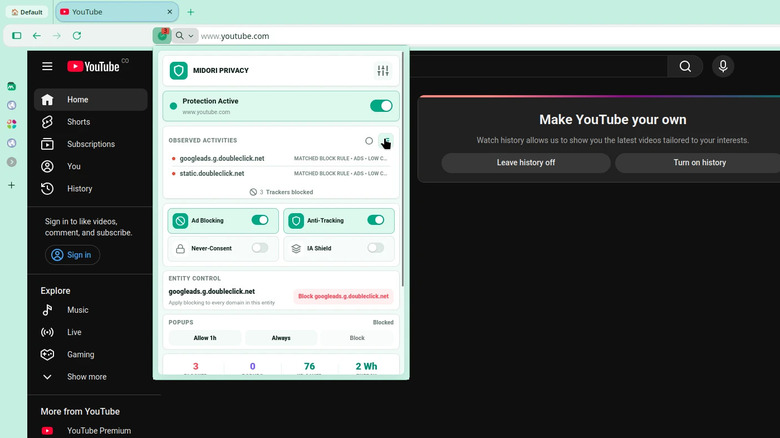Image resolution: width=780 pixels, height=438 pixels.
Task: Allow popups for 1h
Action: tap(205, 338)
